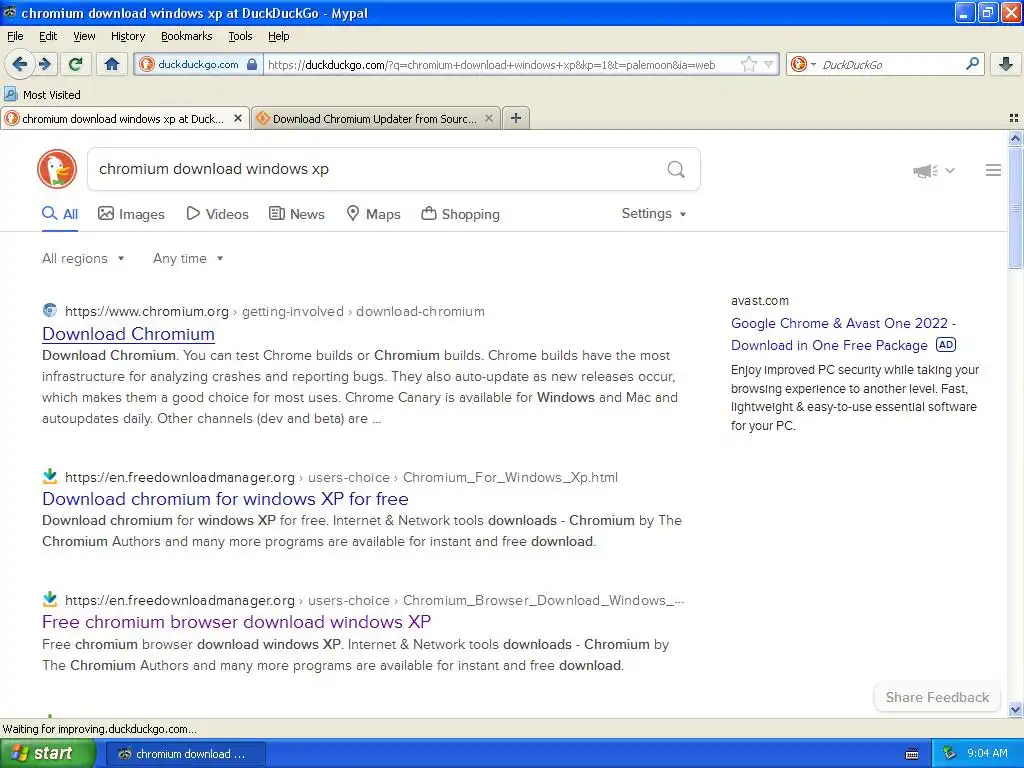This screenshot has height=768, width=1024.
Task: Switch to Shopping results
Action: pos(460,214)
